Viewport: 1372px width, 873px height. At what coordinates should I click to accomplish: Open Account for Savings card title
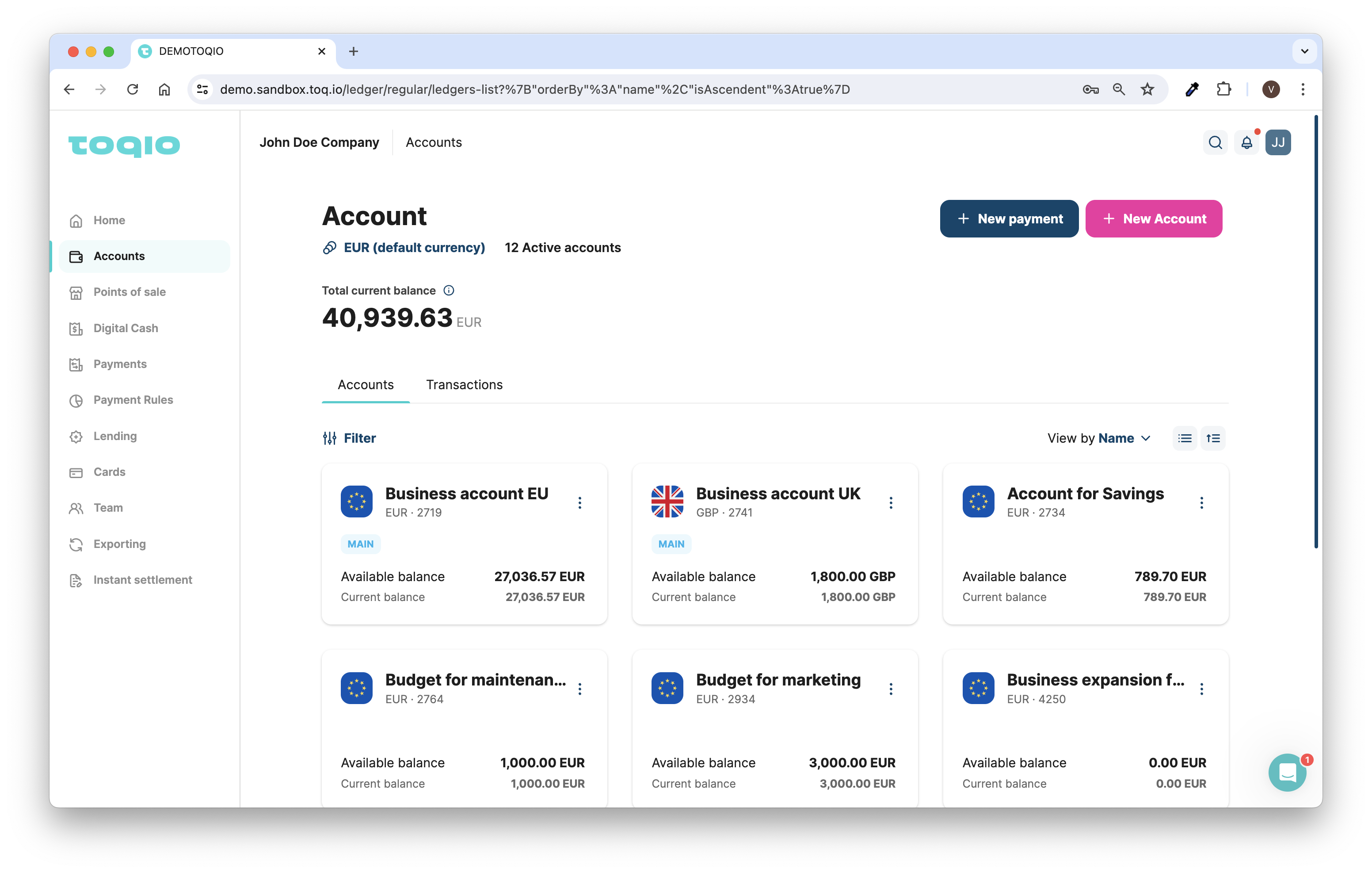tap(1085, 494)
